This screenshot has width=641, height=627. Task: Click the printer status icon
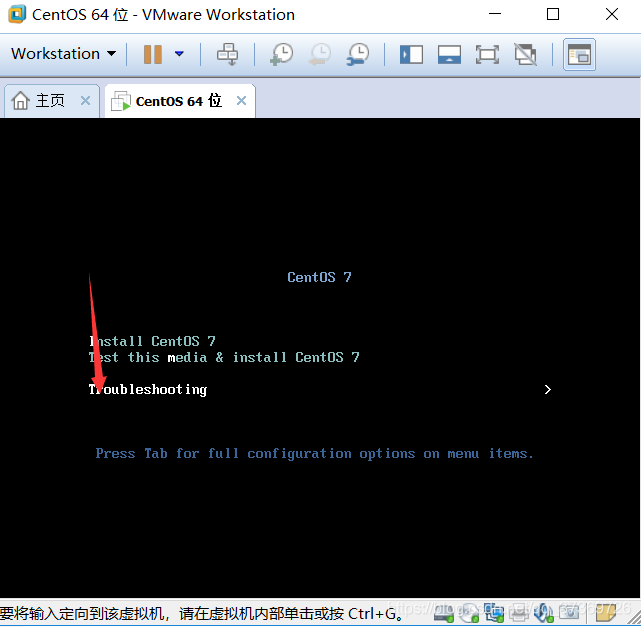pyautogui.click(x=519, y=613)
